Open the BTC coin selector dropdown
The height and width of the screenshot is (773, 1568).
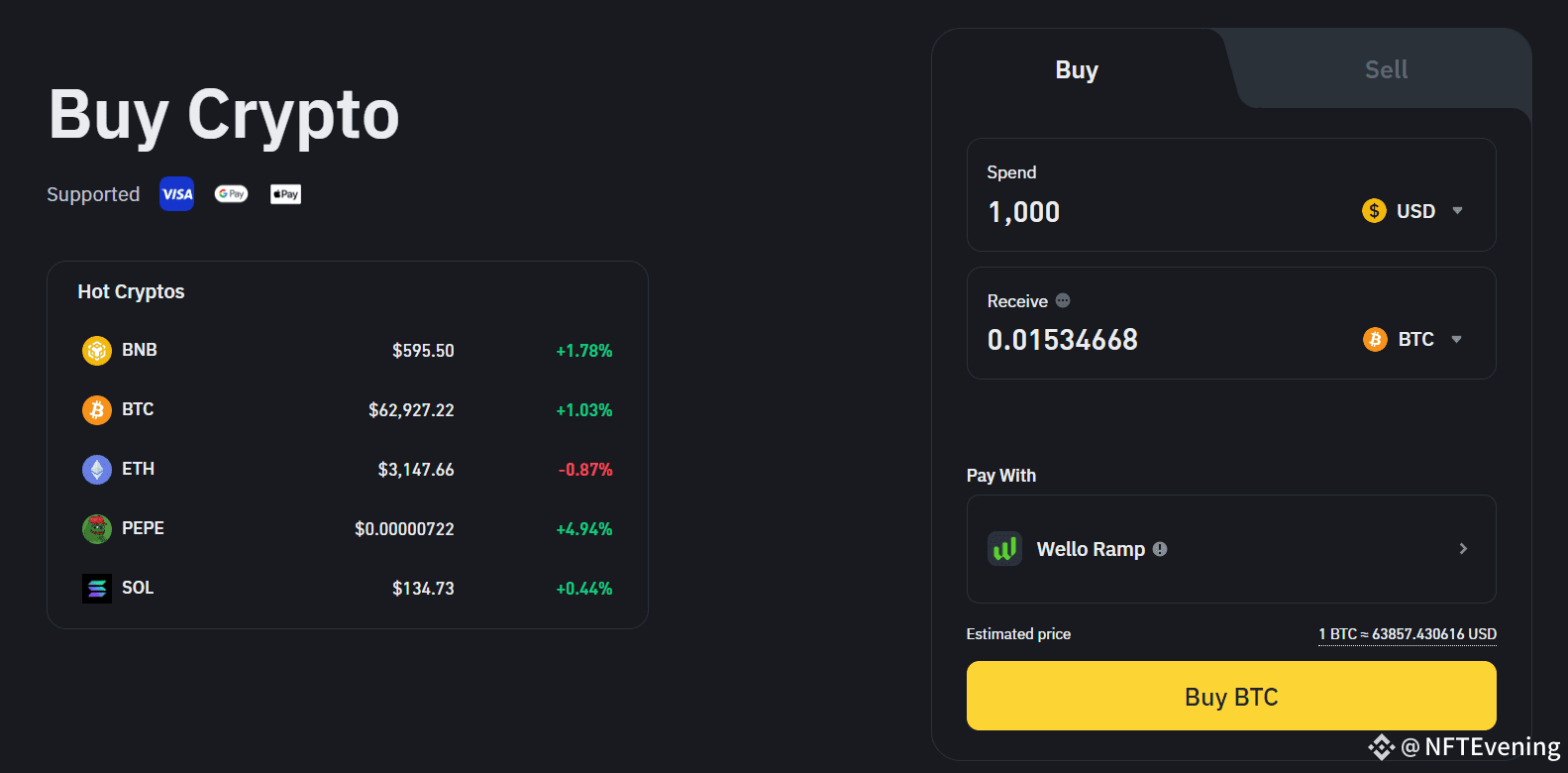point(1413,340)
